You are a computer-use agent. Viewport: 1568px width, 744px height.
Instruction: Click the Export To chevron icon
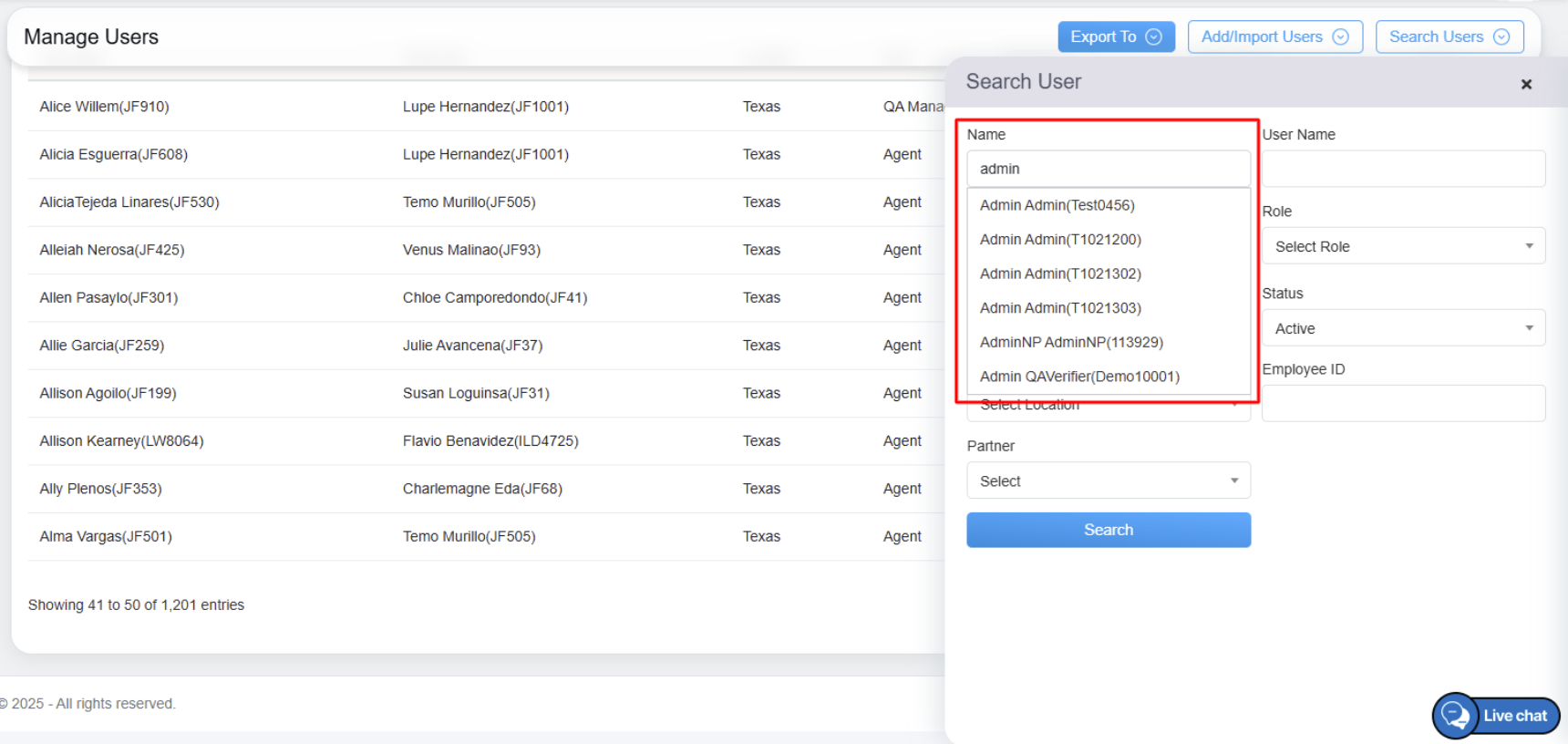point(1153,36)
